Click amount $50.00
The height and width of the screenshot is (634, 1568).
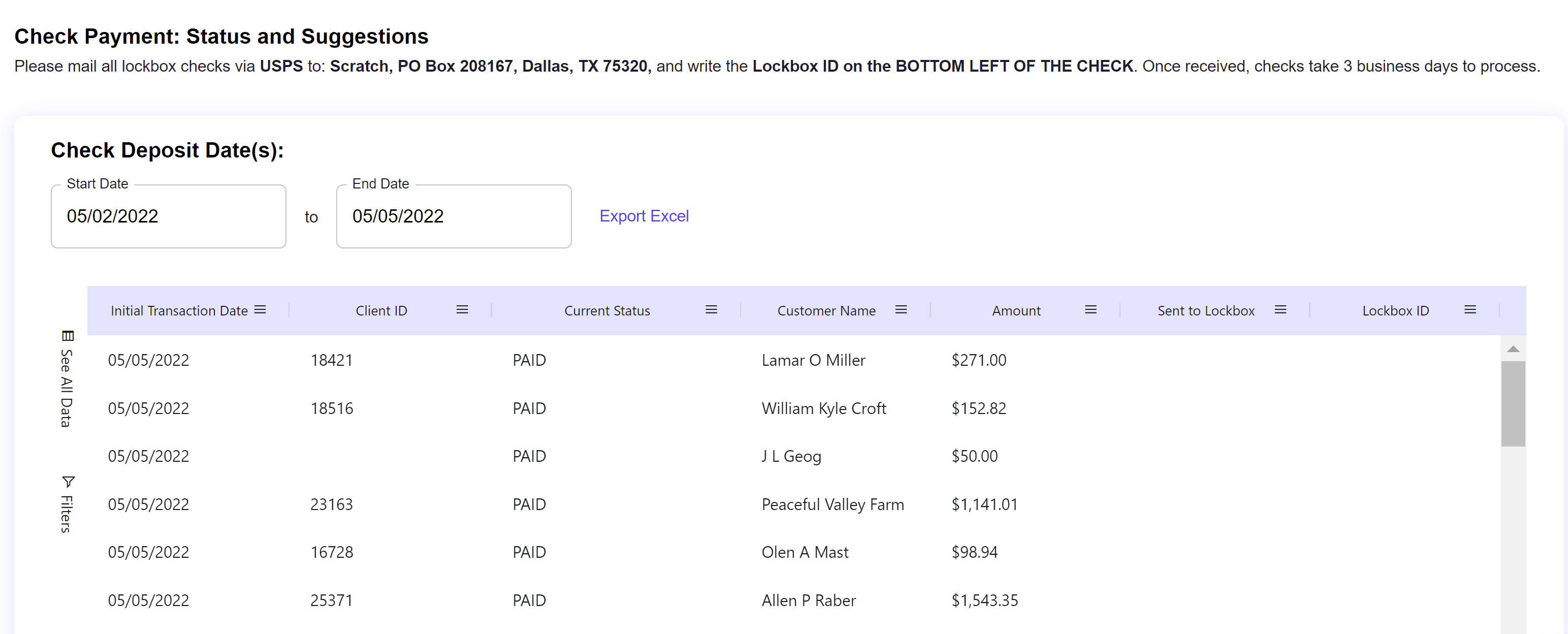point(975,456)
